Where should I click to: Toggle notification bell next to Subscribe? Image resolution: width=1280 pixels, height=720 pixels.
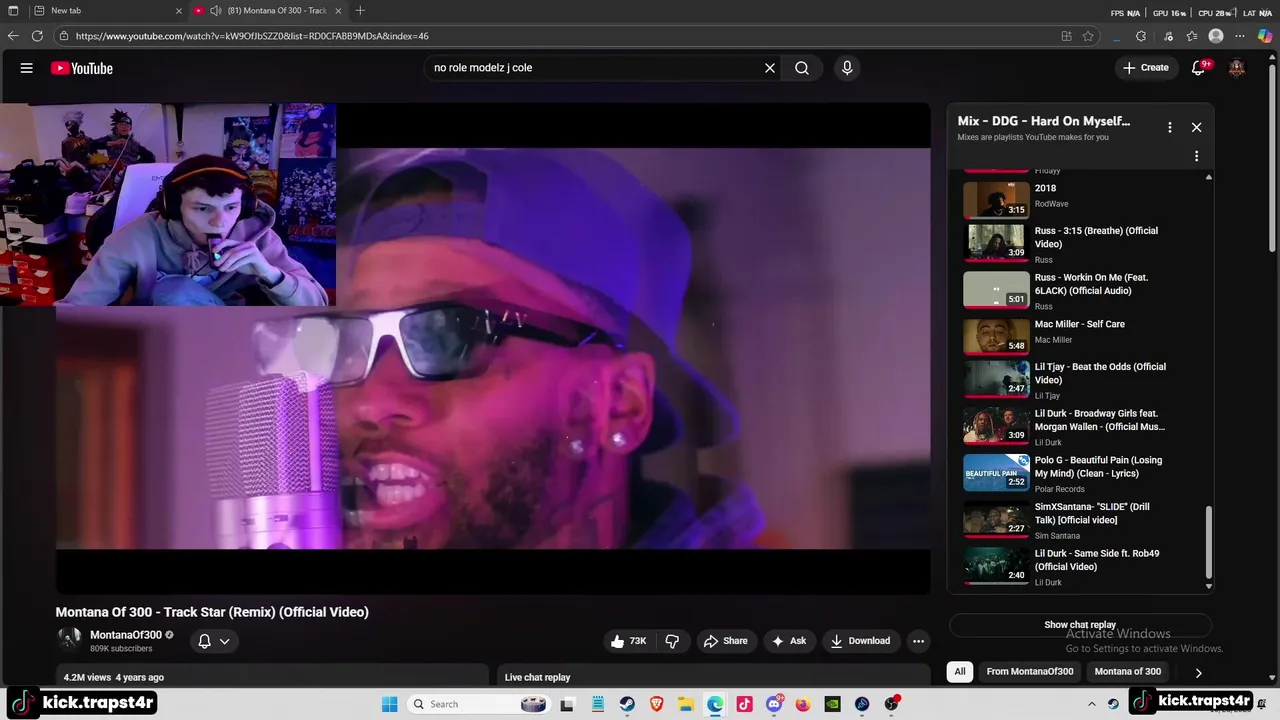[204, 641]
